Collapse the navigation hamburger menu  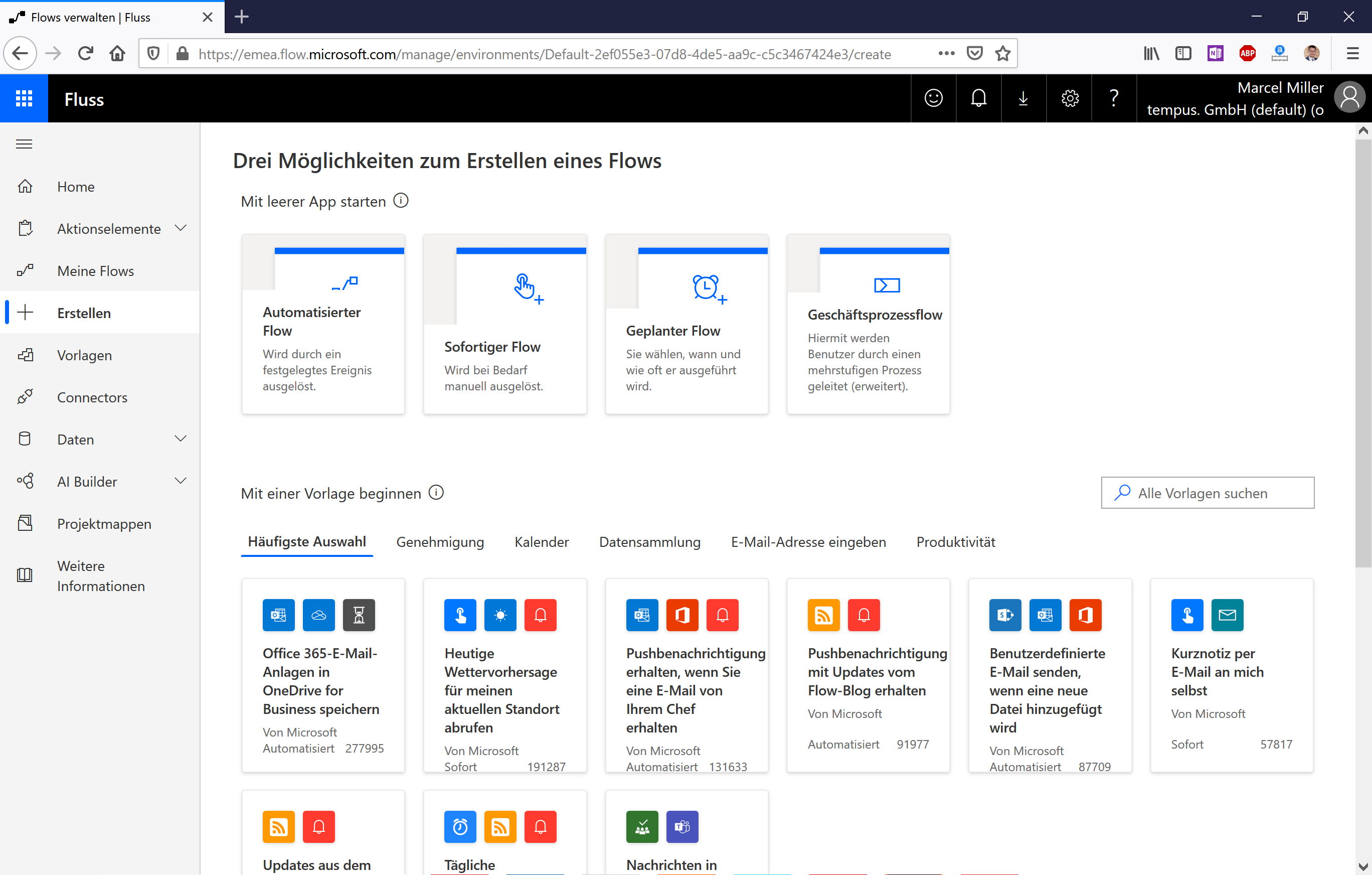(24, 144)
